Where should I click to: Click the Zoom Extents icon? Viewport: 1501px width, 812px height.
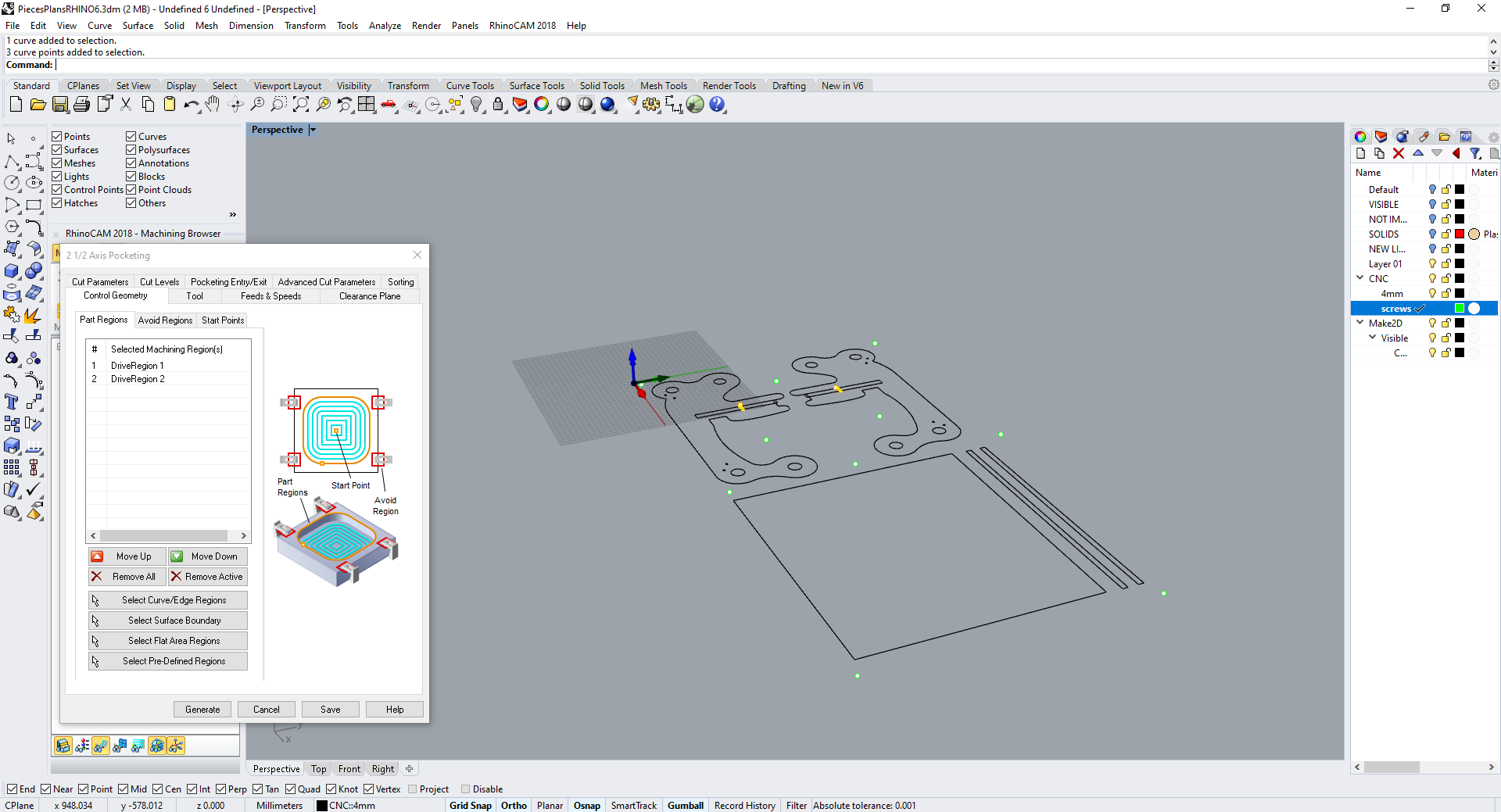pyautogui.click(x=301, y=104)
